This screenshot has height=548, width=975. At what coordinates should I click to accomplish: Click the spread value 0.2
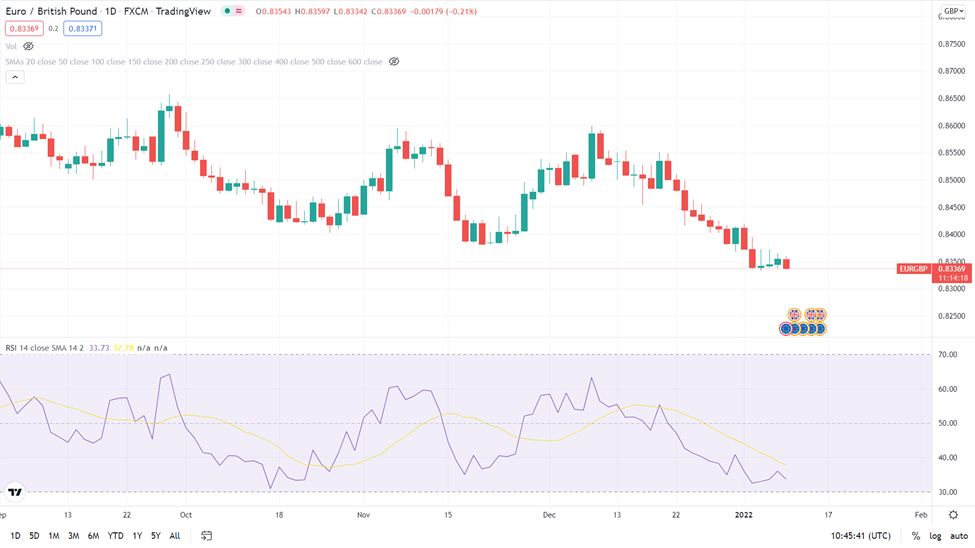click(53, 29)
